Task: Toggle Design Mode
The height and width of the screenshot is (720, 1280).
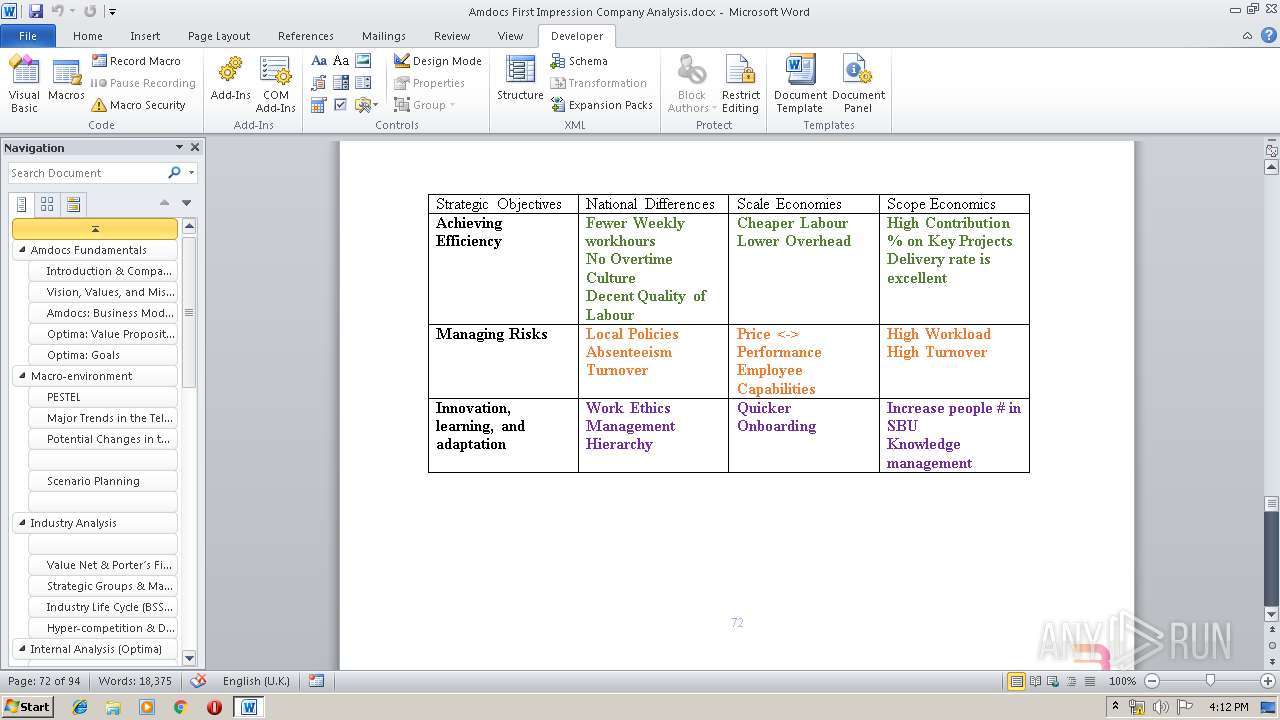Action: [x=438, y=61]
